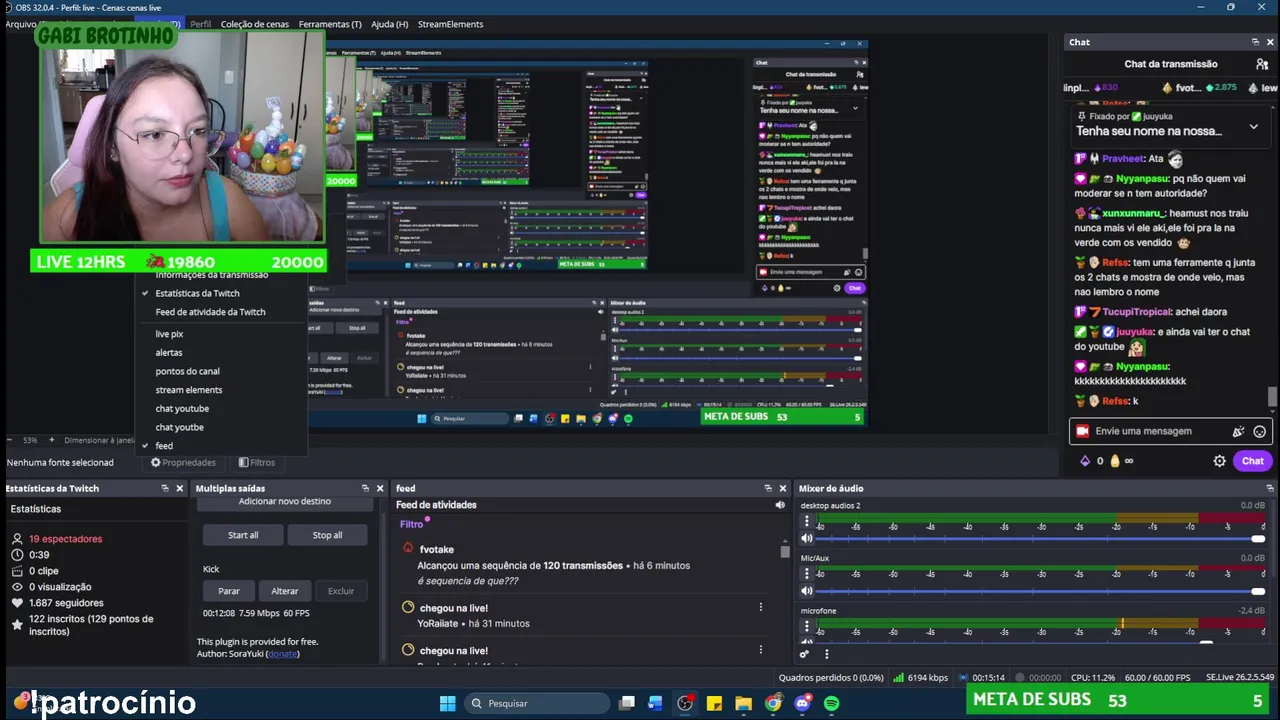This screenshot has height=720, width=1280.
Task: Select the first 'chat youtube' dock entry
Action: click(x=182, y=409)
